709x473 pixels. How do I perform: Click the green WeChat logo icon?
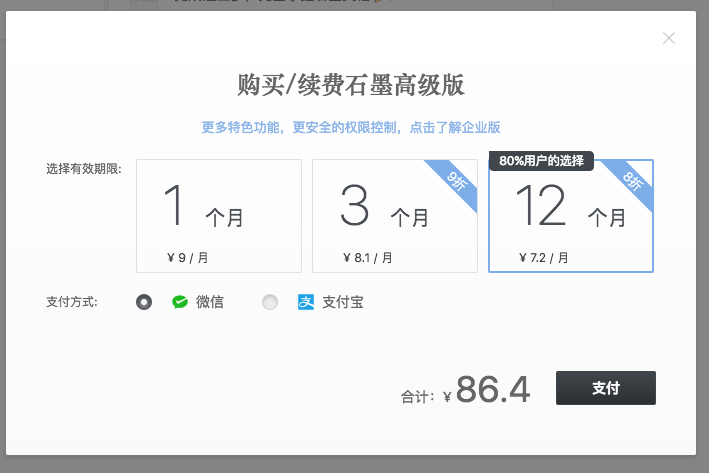point(180,301)
